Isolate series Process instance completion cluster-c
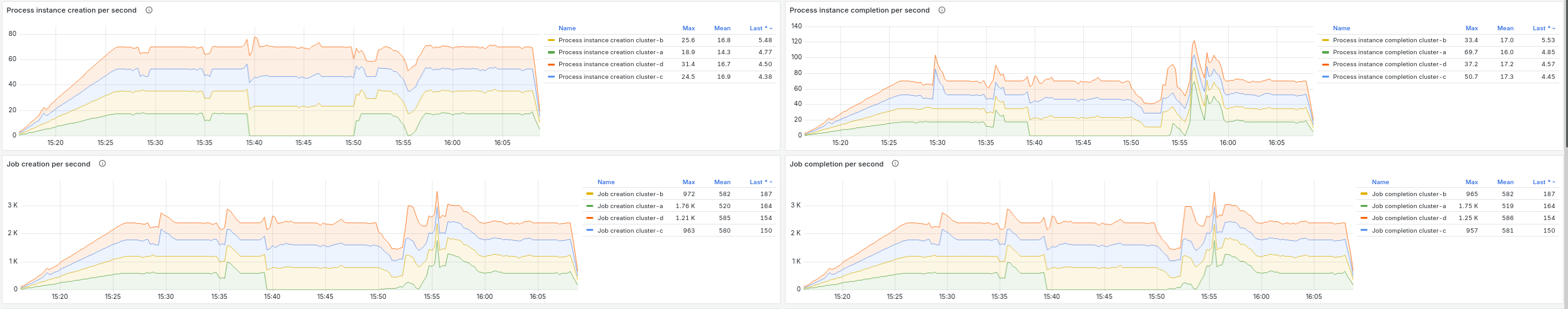 click(x=1390, y=77)
